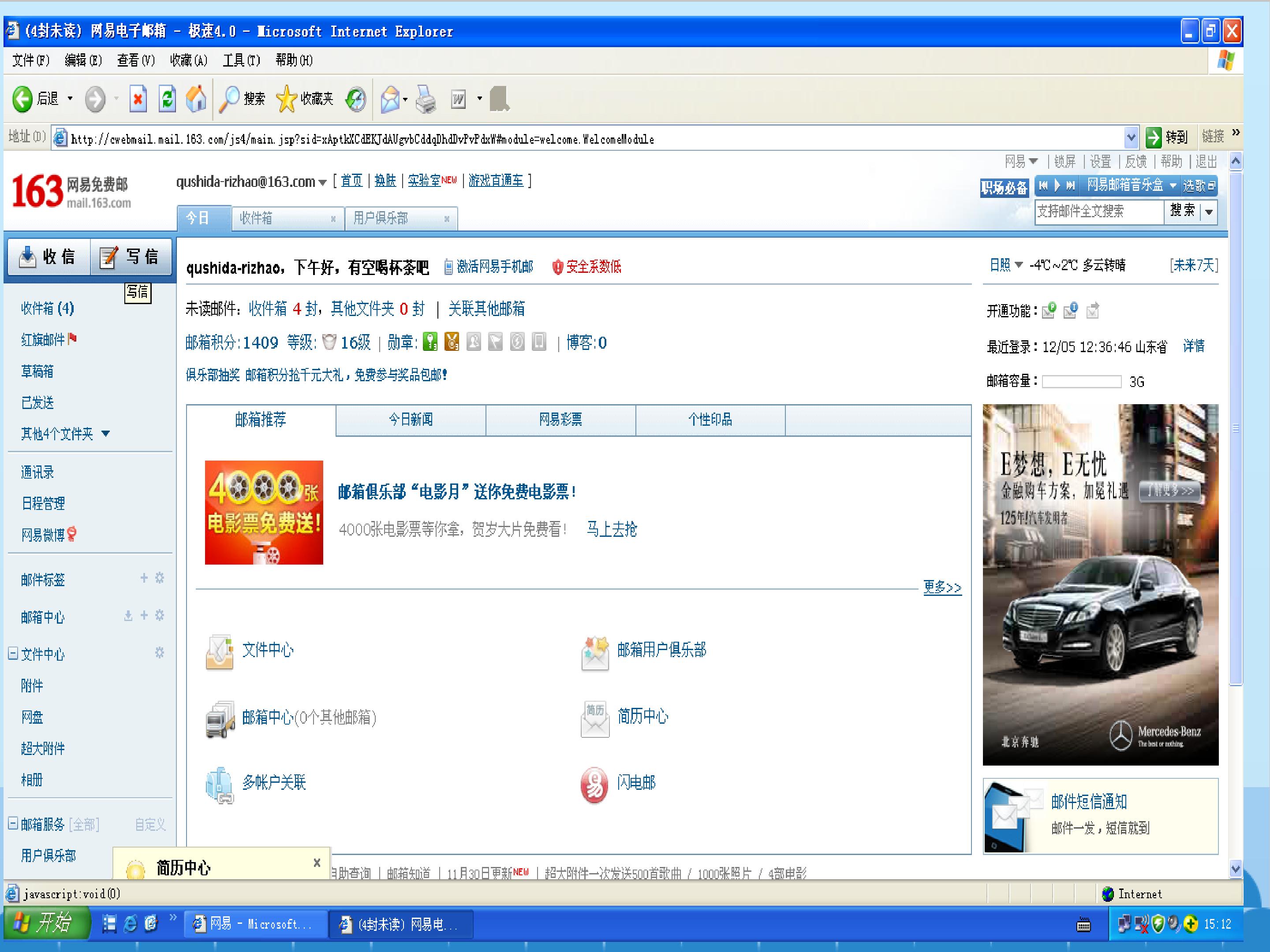Click the Home icon in IE toolbar
1270x952 pixels.
tap(196, 99)
